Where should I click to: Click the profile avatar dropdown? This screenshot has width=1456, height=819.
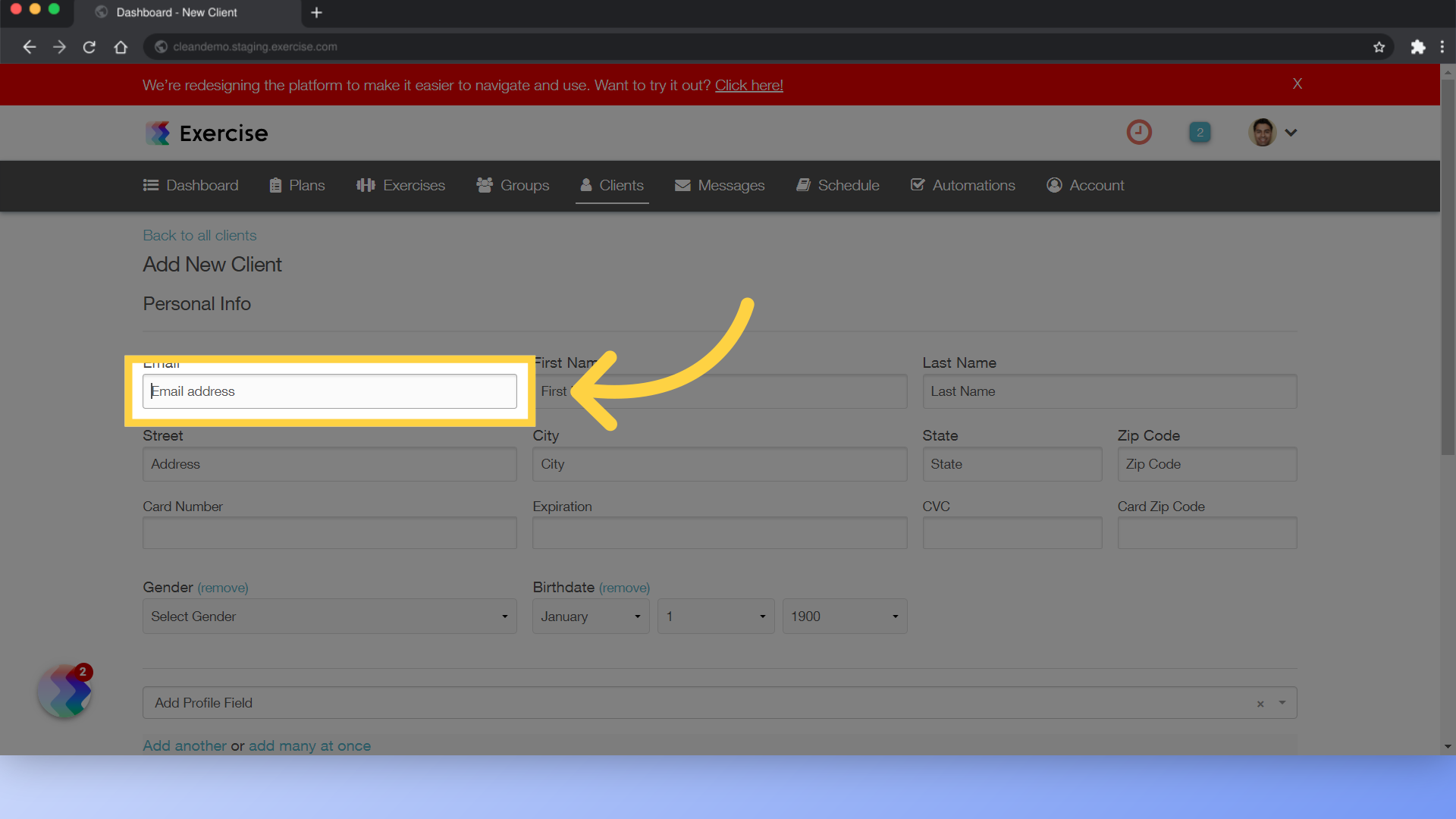pyautogui.click(x=1273, y=132)
